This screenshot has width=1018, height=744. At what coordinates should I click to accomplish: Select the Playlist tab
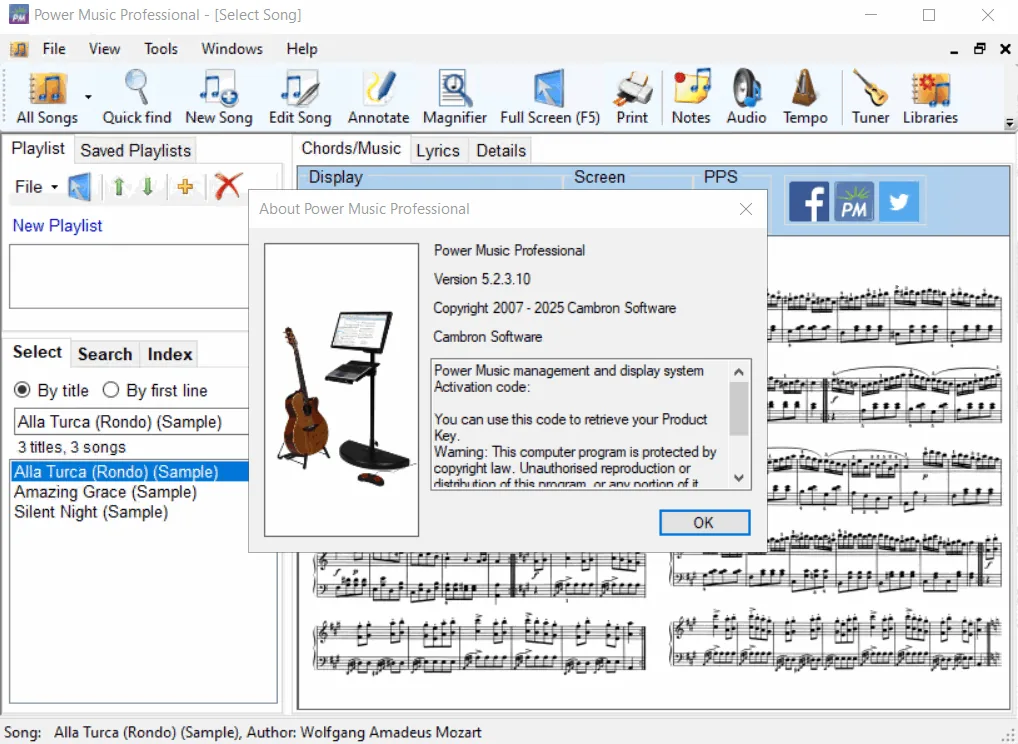(x=38, y=149)
